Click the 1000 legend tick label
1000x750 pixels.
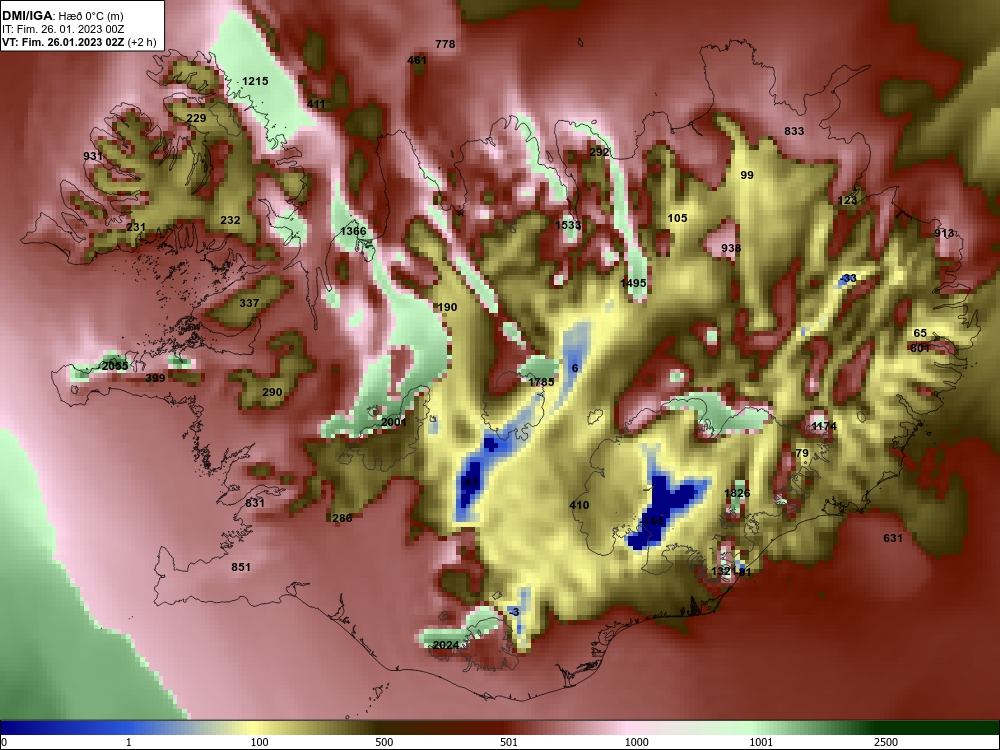636,742
